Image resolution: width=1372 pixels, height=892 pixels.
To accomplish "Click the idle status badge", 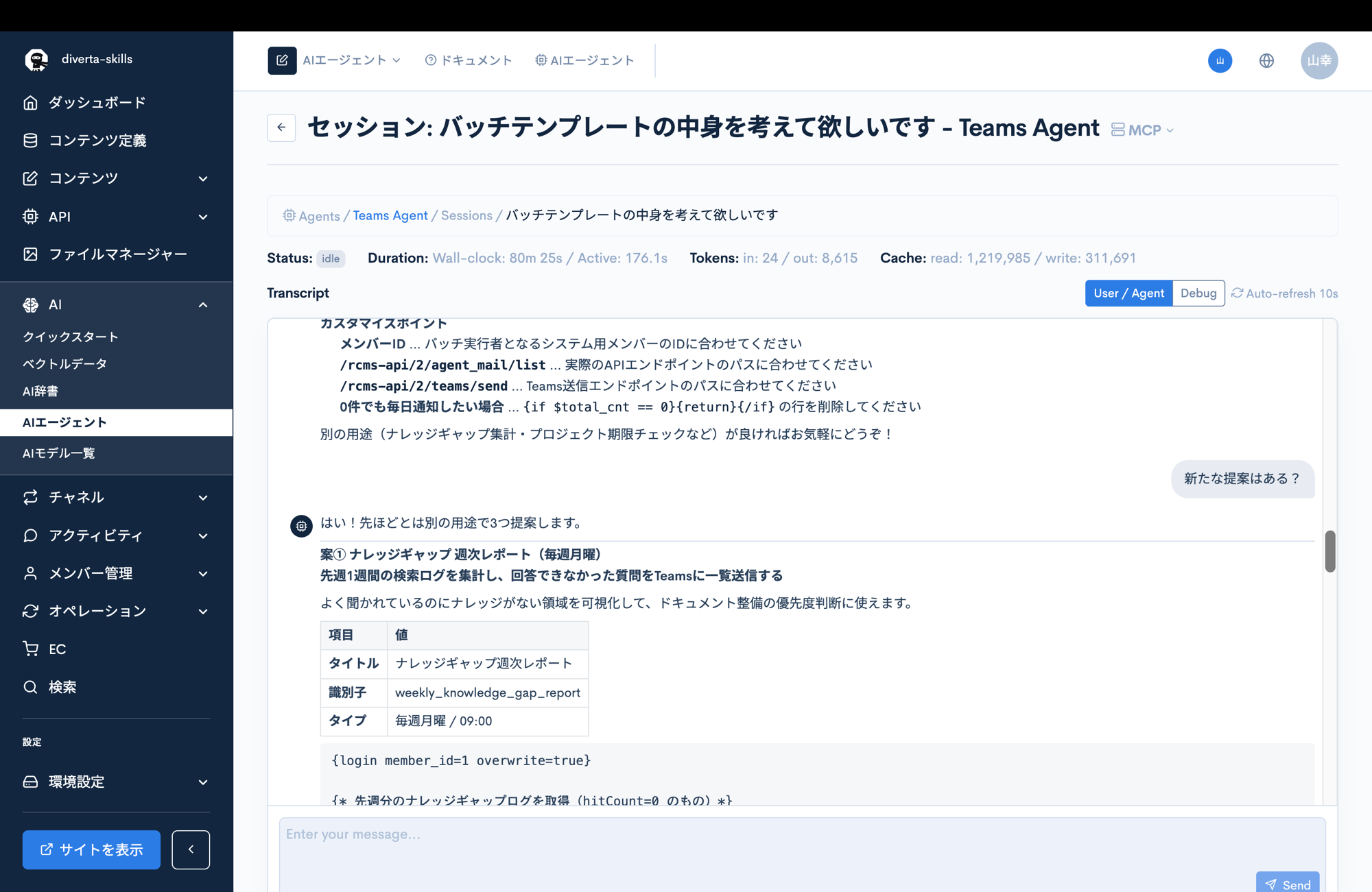I will pos(331,258).
